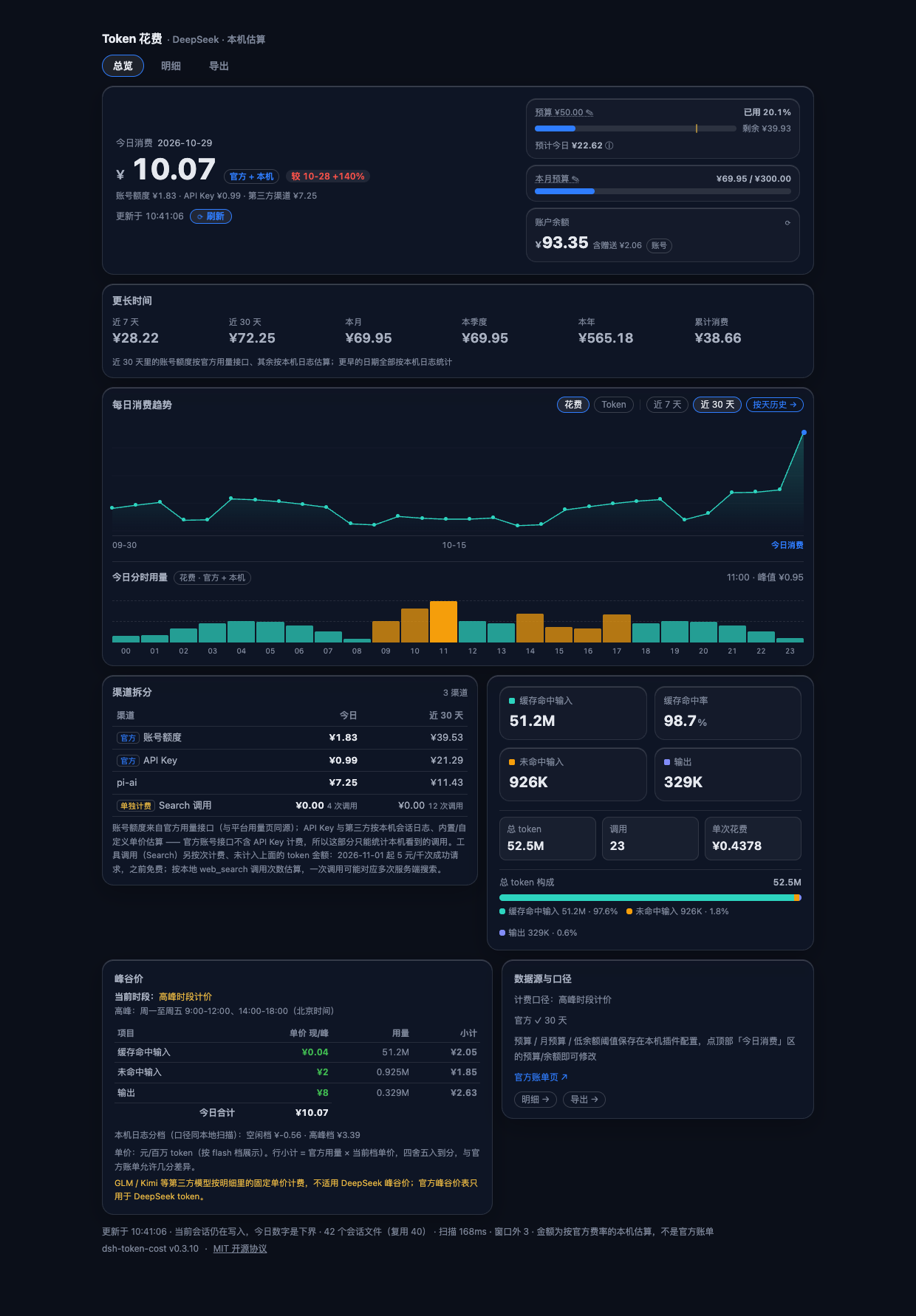Click the 调用 23 tile
The width and height of the screenshot is (916, 1316).
650,838
